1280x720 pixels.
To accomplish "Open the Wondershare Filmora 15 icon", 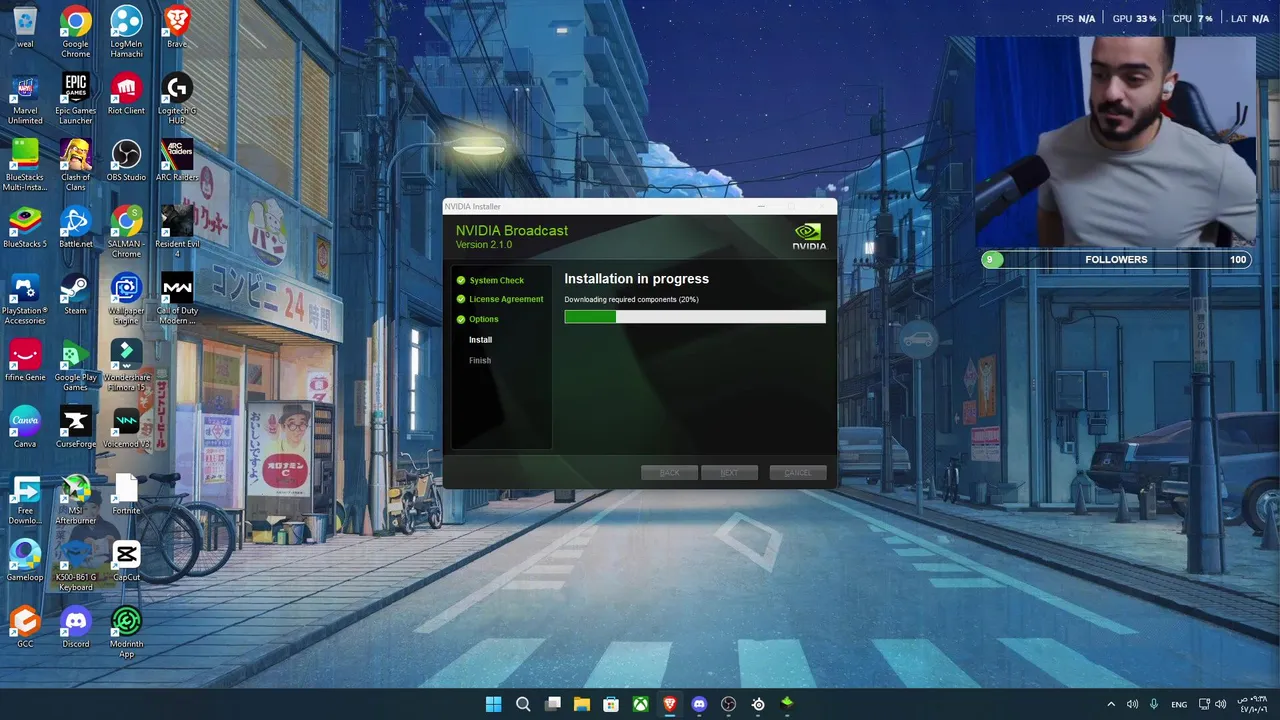I will pyautogui.click(x=126, y=365).
